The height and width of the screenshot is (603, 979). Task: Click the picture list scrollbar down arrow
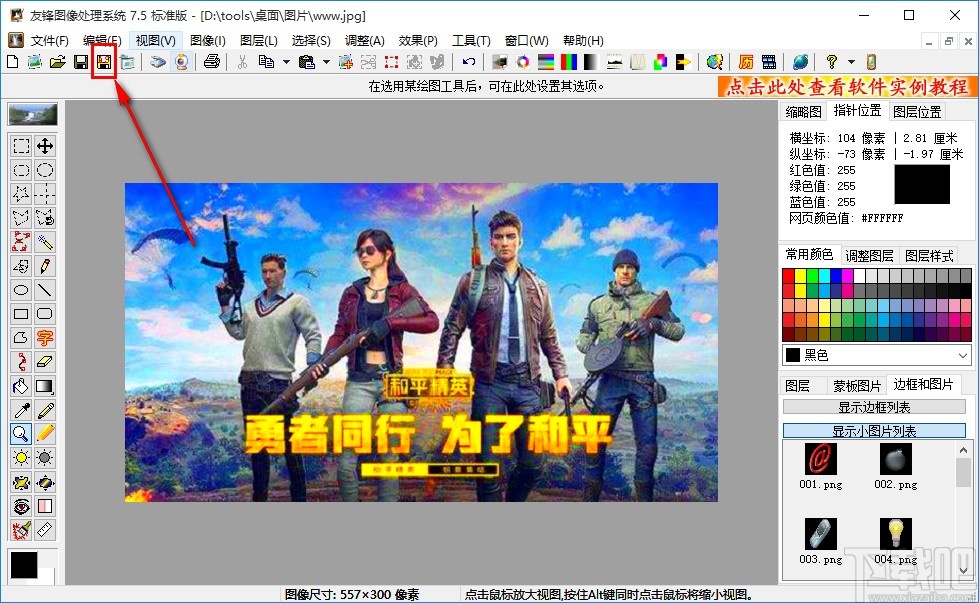click(x=963, y=570)
